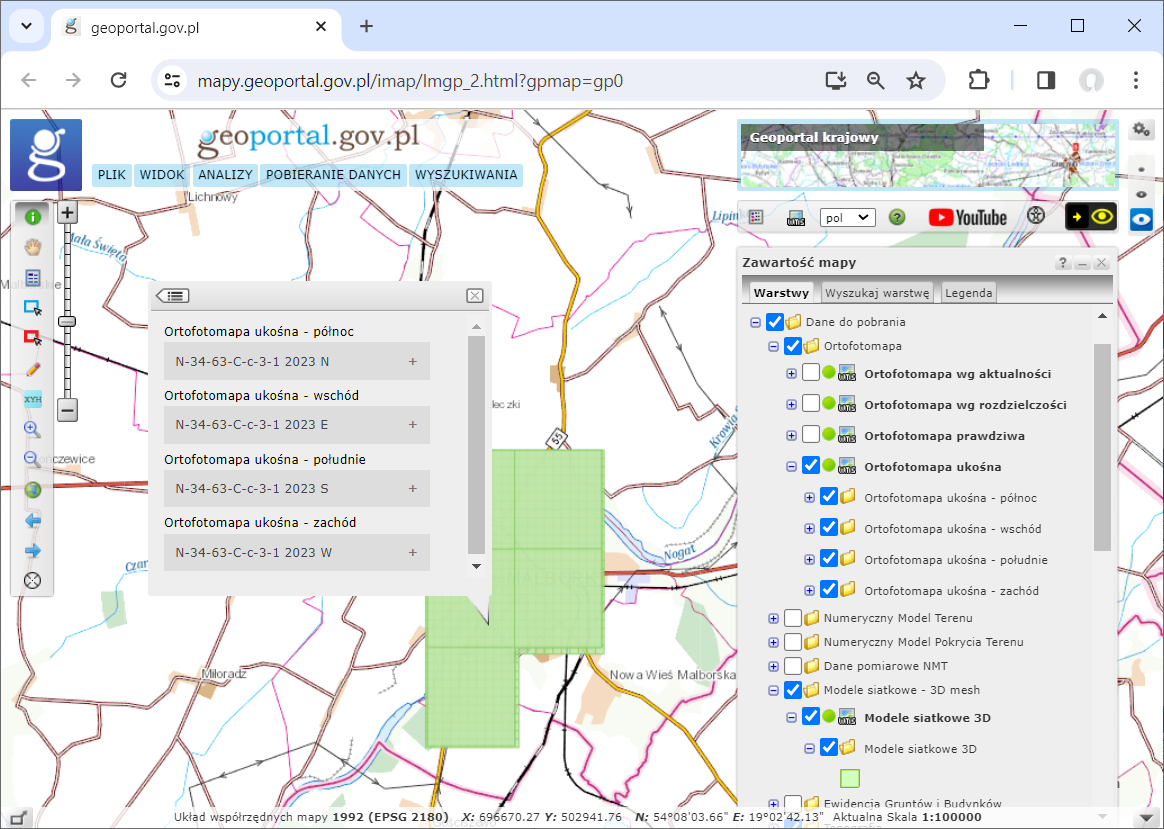1164x829 pixels.
Task: Open the YouTube channel link icon
Action: click(x=967, y=217)
